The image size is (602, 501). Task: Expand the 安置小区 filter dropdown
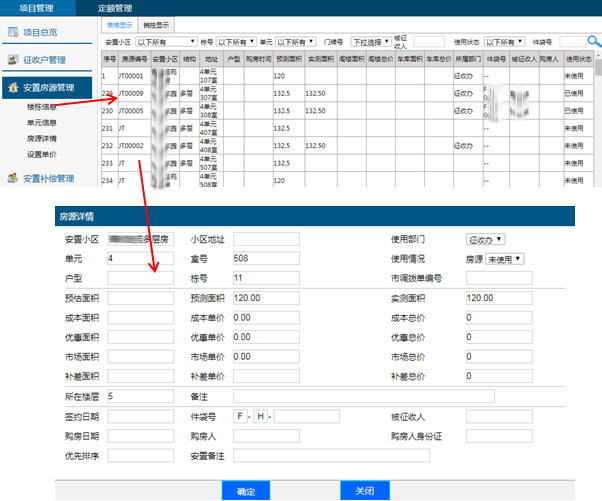point(166,41)
